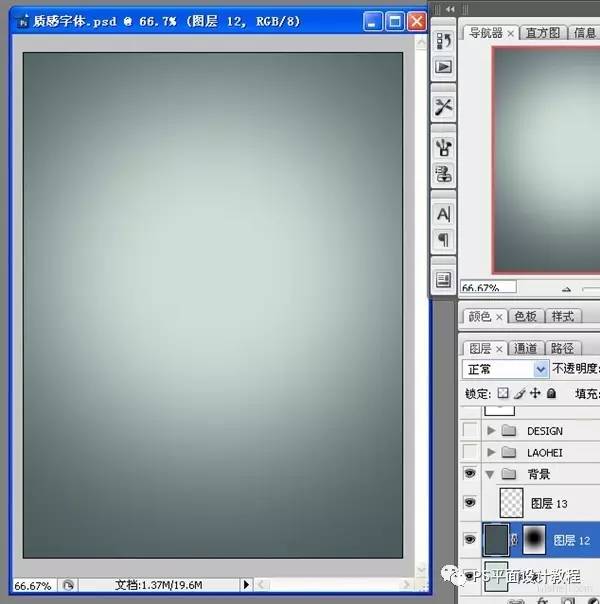Image resolution: width=600 pixels, height=604 pixels.
Task: Click the horizontal scrollbar right arrow
Action: [406, 585]
